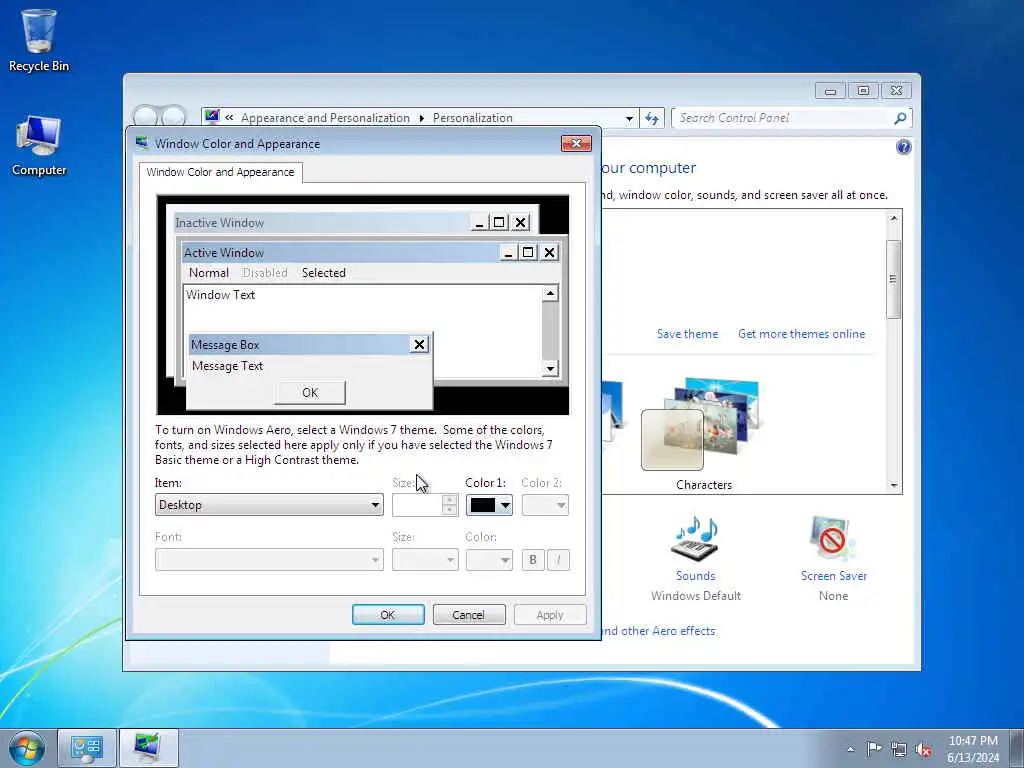Open the font Color dropdown

coord(489,560)
